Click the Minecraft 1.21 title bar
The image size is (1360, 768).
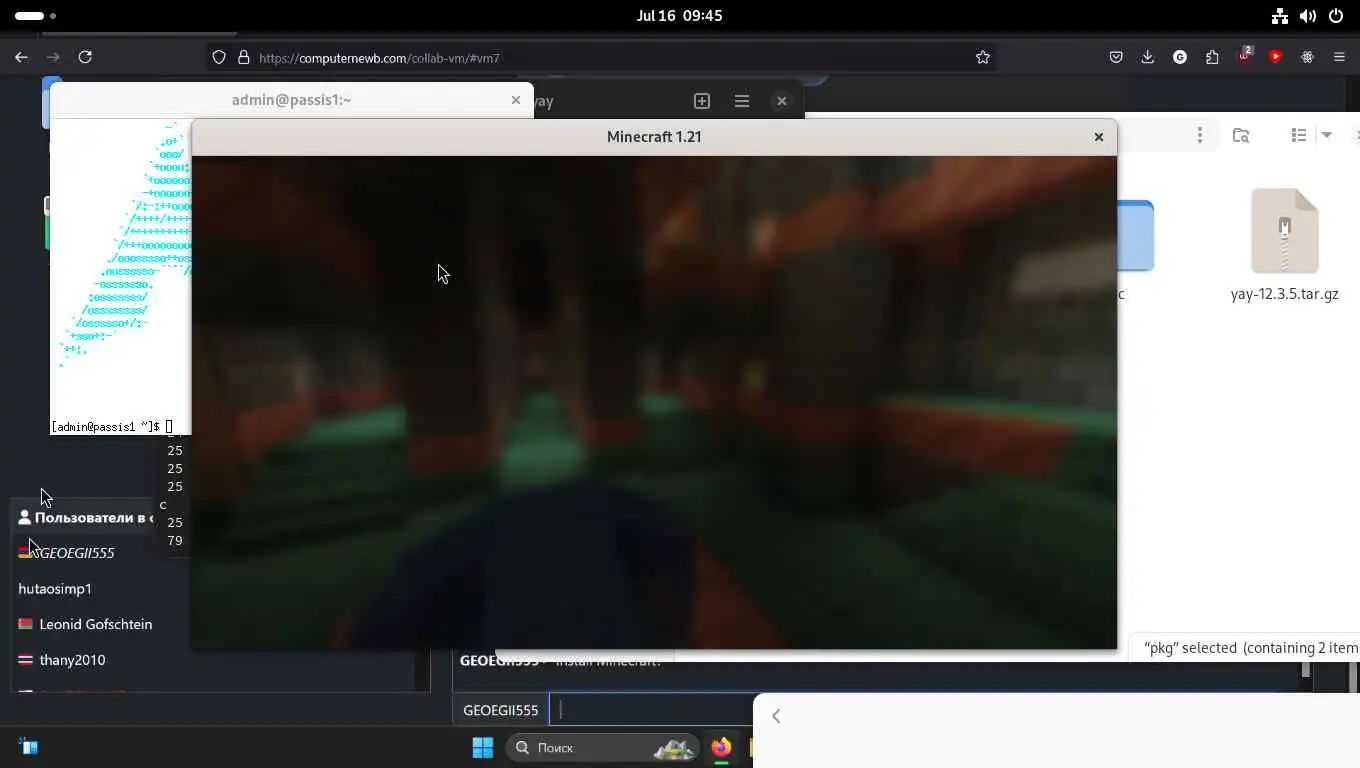click(654, 137)
